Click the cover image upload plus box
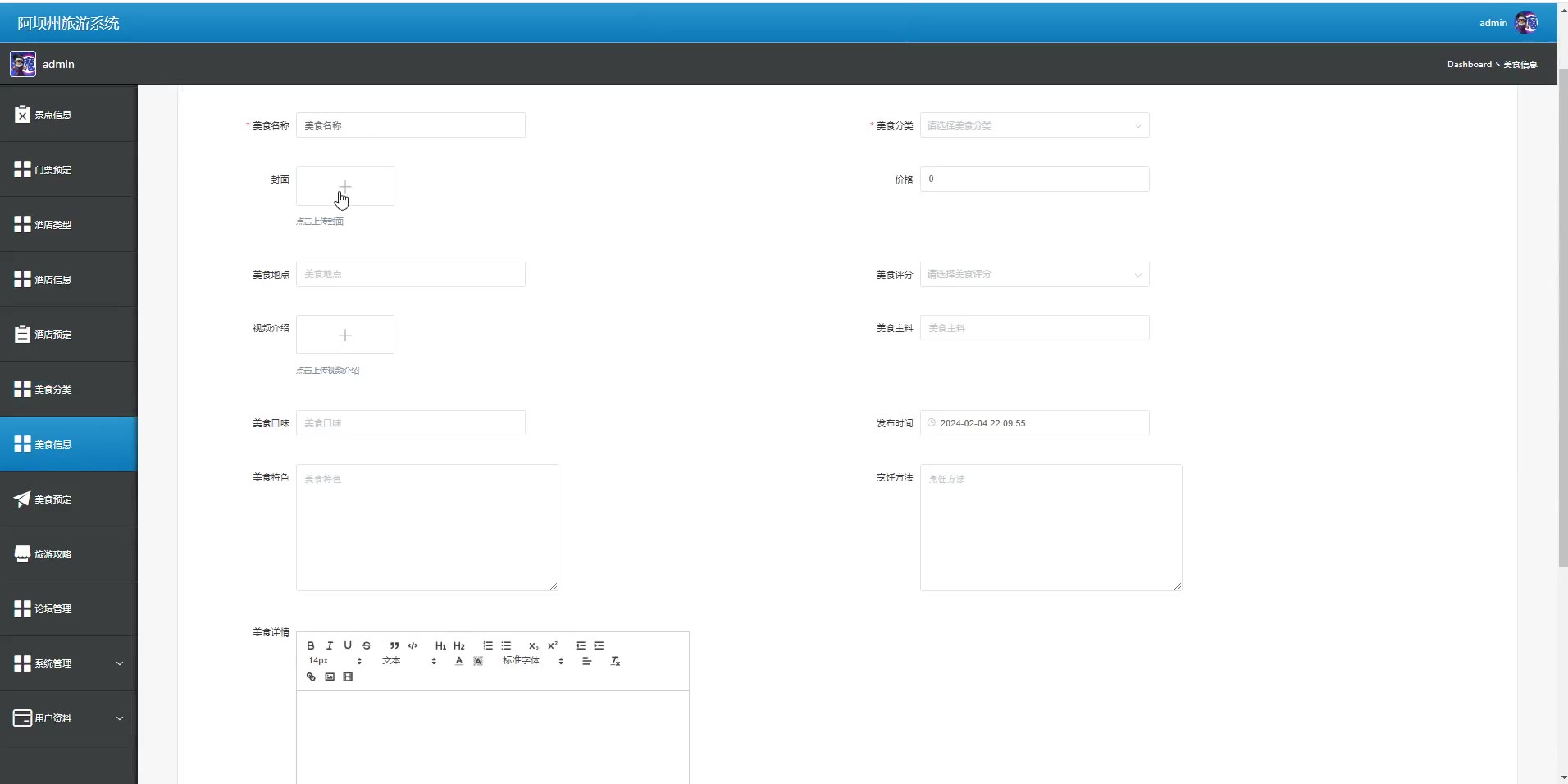The image size is (1568, 784). click(345, 186)
